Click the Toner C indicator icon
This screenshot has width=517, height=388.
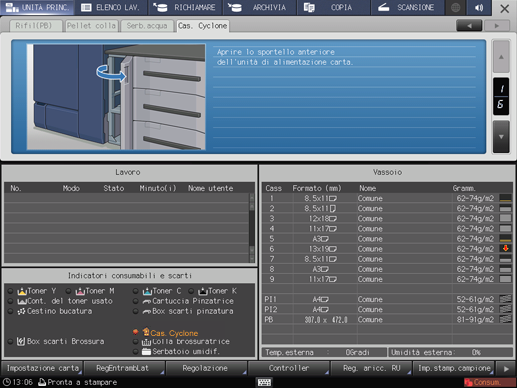tap(147, 291)
